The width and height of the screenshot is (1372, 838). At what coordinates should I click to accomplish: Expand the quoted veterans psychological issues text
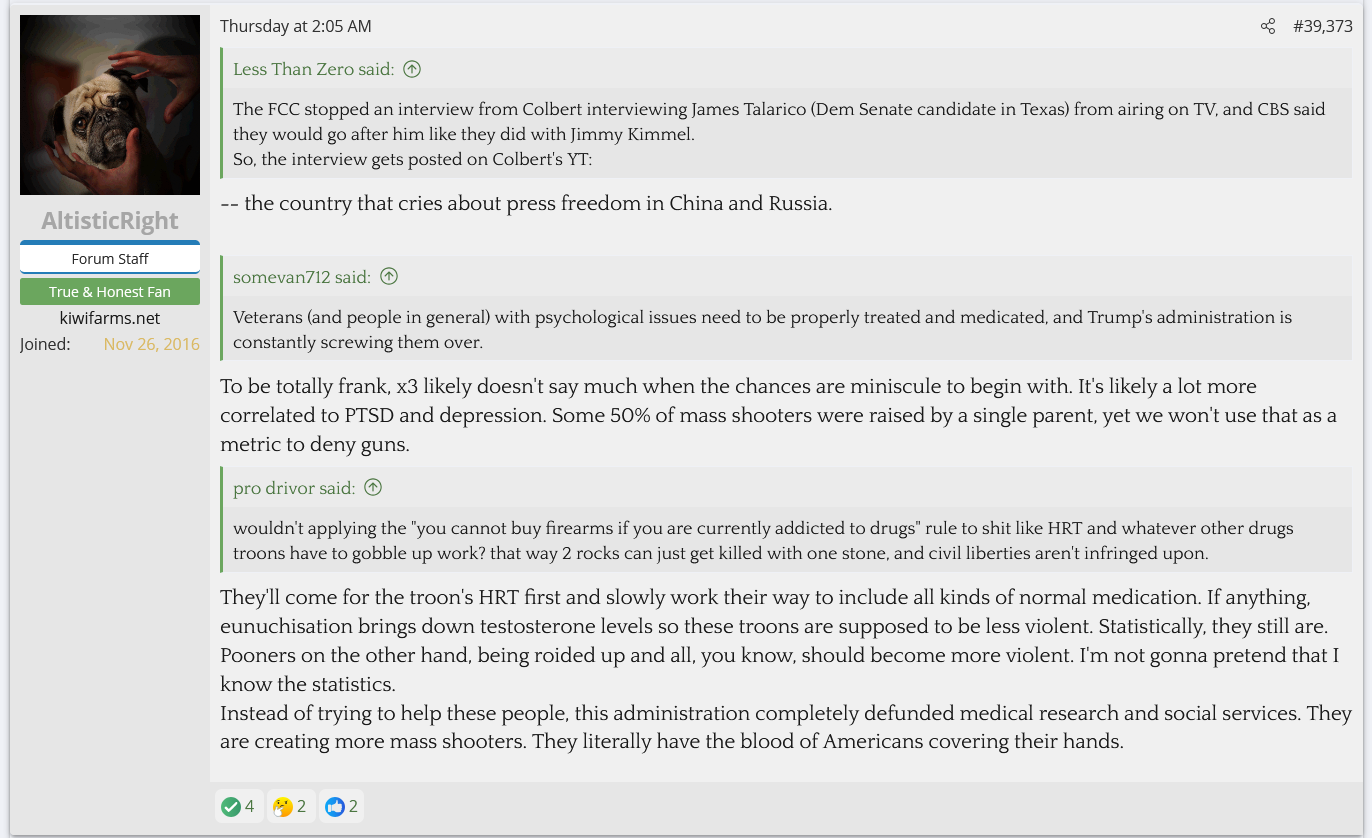click(762, 329)
